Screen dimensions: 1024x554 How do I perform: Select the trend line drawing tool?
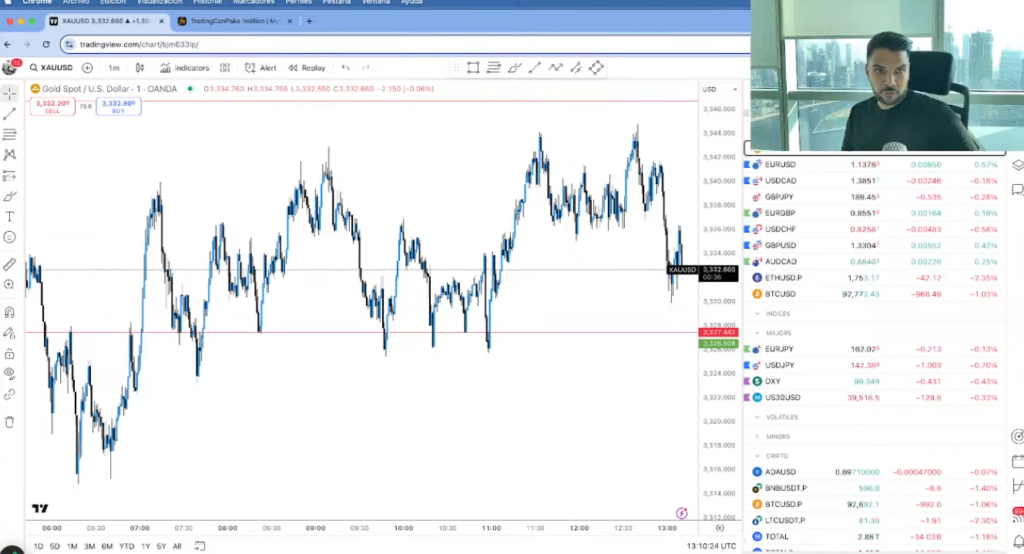[x=9, y=114]
